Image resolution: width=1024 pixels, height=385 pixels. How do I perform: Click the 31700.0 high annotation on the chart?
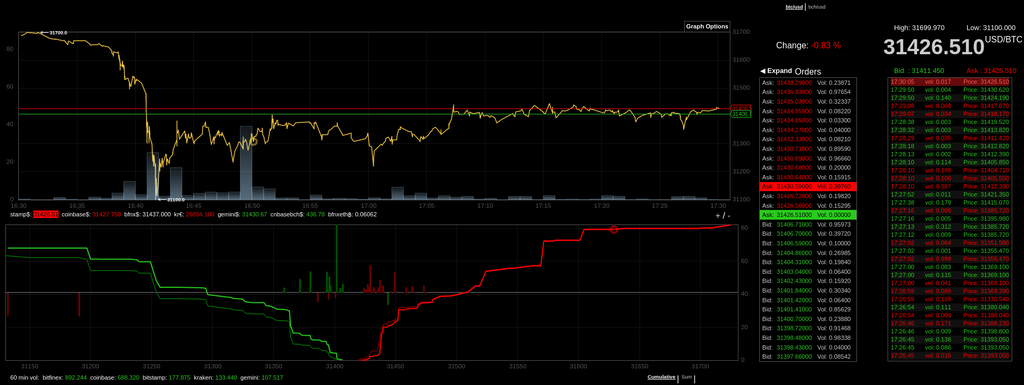pos(54,32)
